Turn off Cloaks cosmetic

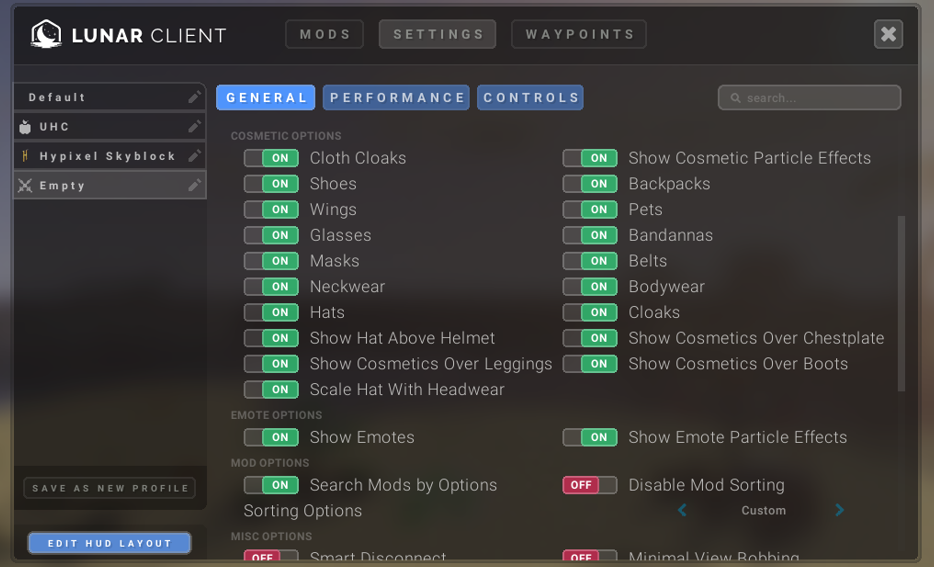pos(590,312)
